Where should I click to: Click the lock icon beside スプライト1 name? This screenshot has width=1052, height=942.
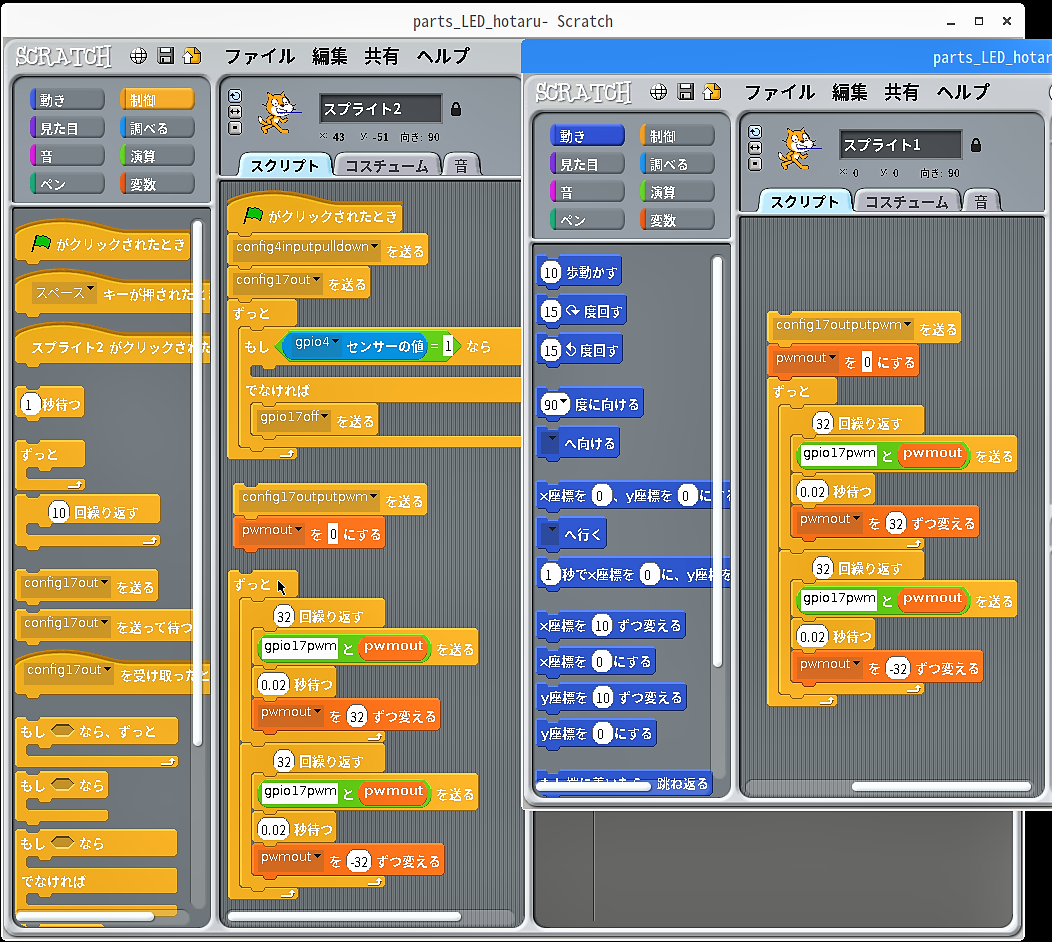(976, 145)
